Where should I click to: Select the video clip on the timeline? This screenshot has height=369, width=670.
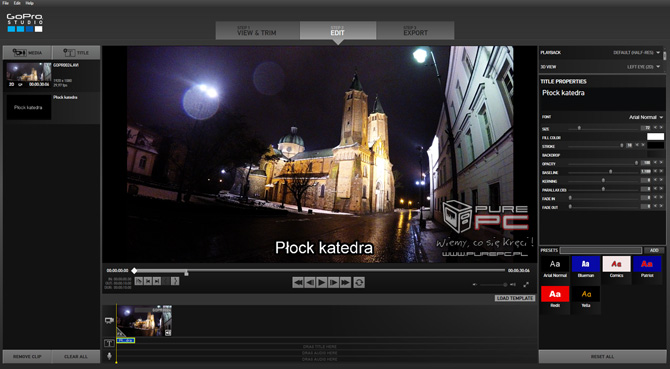click(144, 321)
